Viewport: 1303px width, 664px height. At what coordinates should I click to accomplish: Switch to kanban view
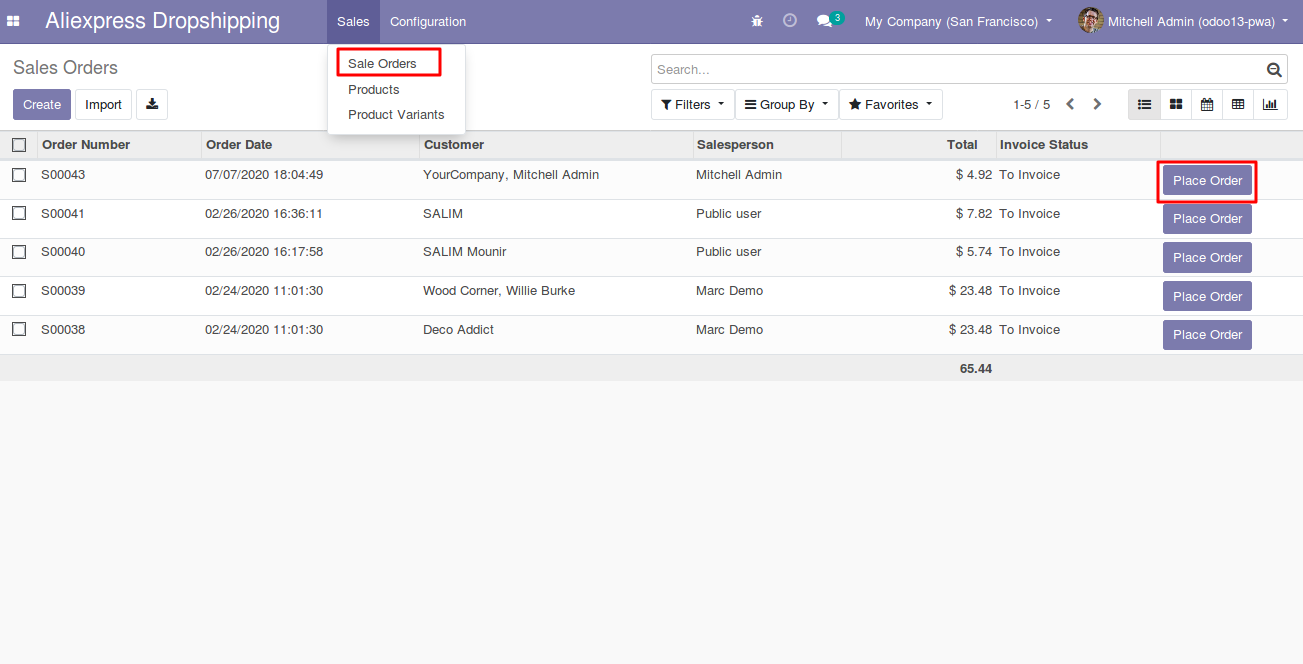pyautogui.click(x=1176, y=104)
